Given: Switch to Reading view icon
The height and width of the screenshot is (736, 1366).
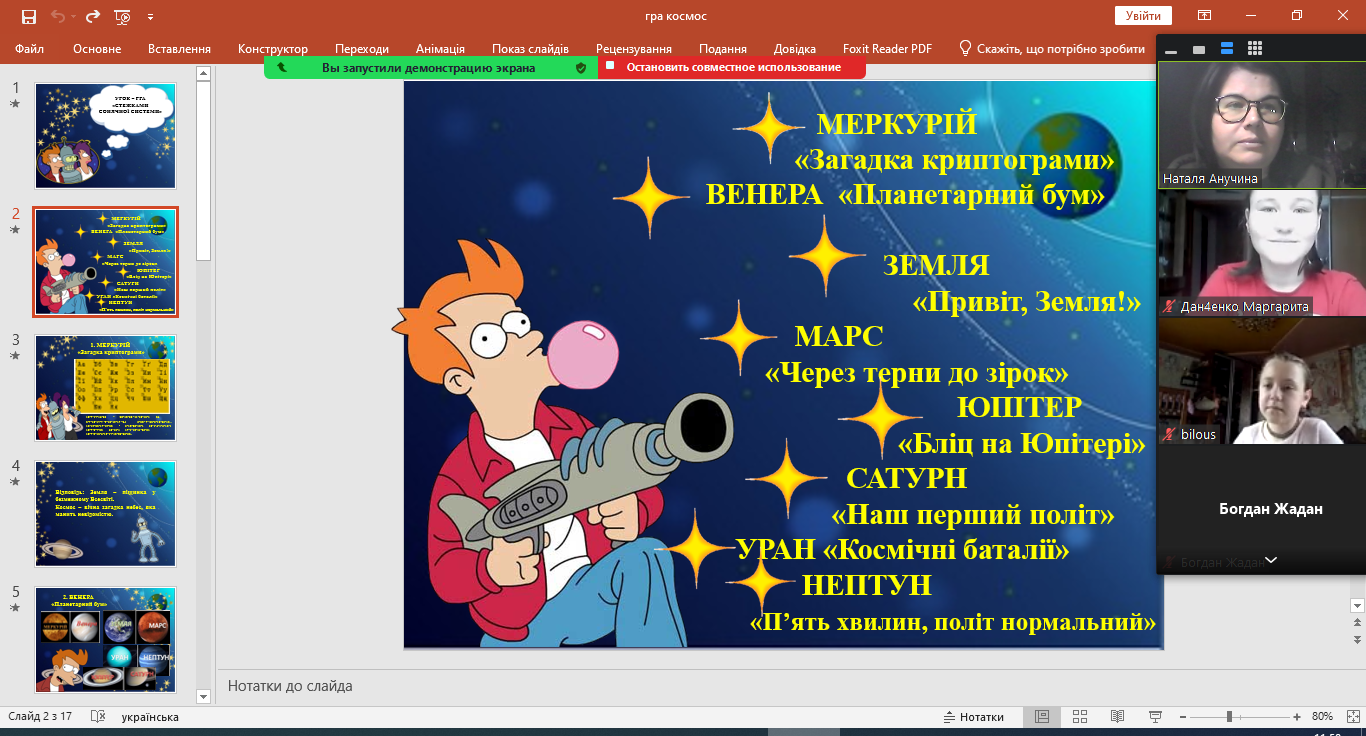Looking at the screenshot, I should tap(1118, 717).
